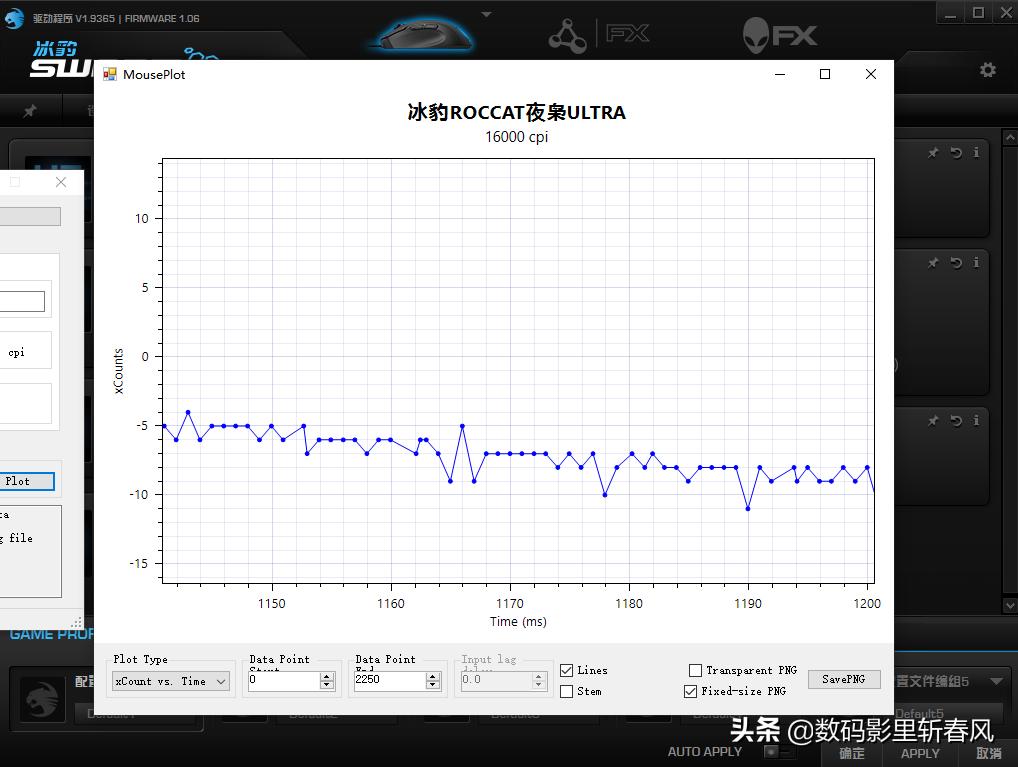Click the SavePNG button
This screenshot has height=767, width=1018.
coord(843,679)
